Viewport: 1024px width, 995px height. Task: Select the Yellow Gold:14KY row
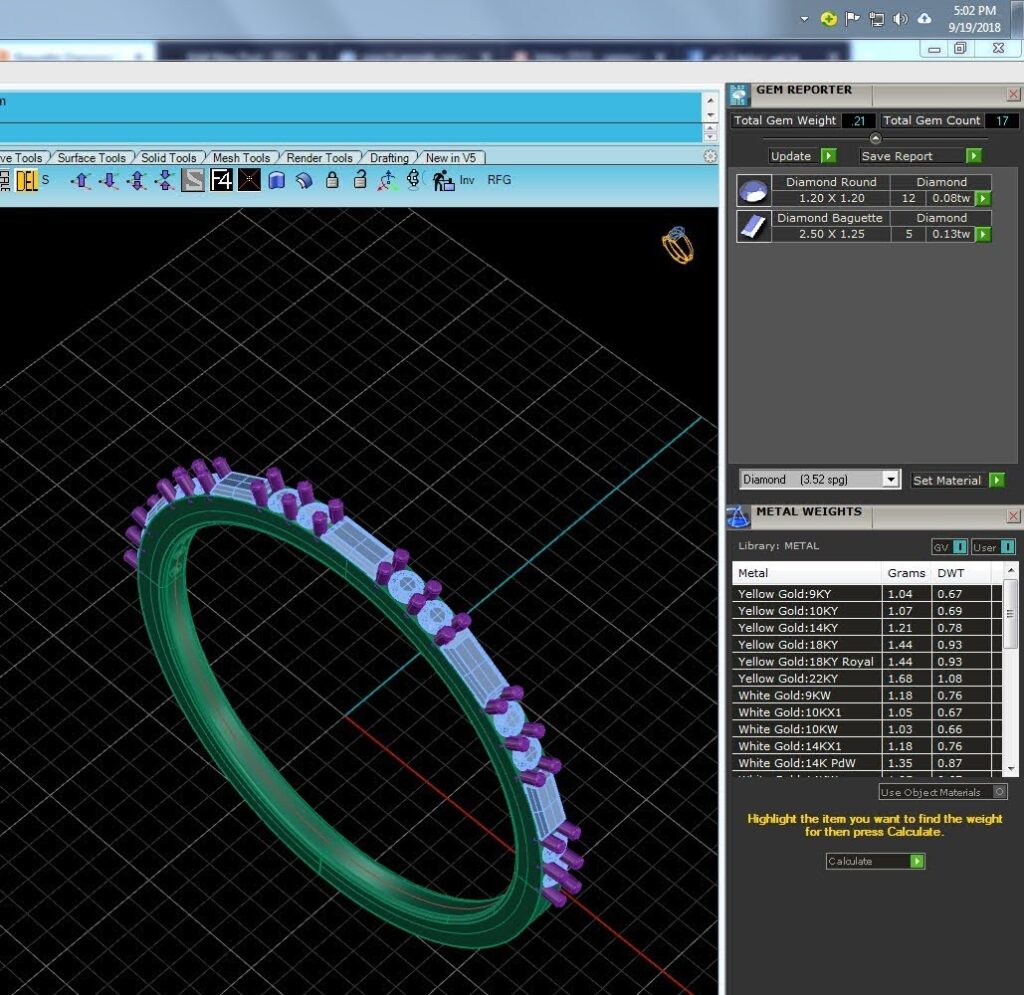866,628
